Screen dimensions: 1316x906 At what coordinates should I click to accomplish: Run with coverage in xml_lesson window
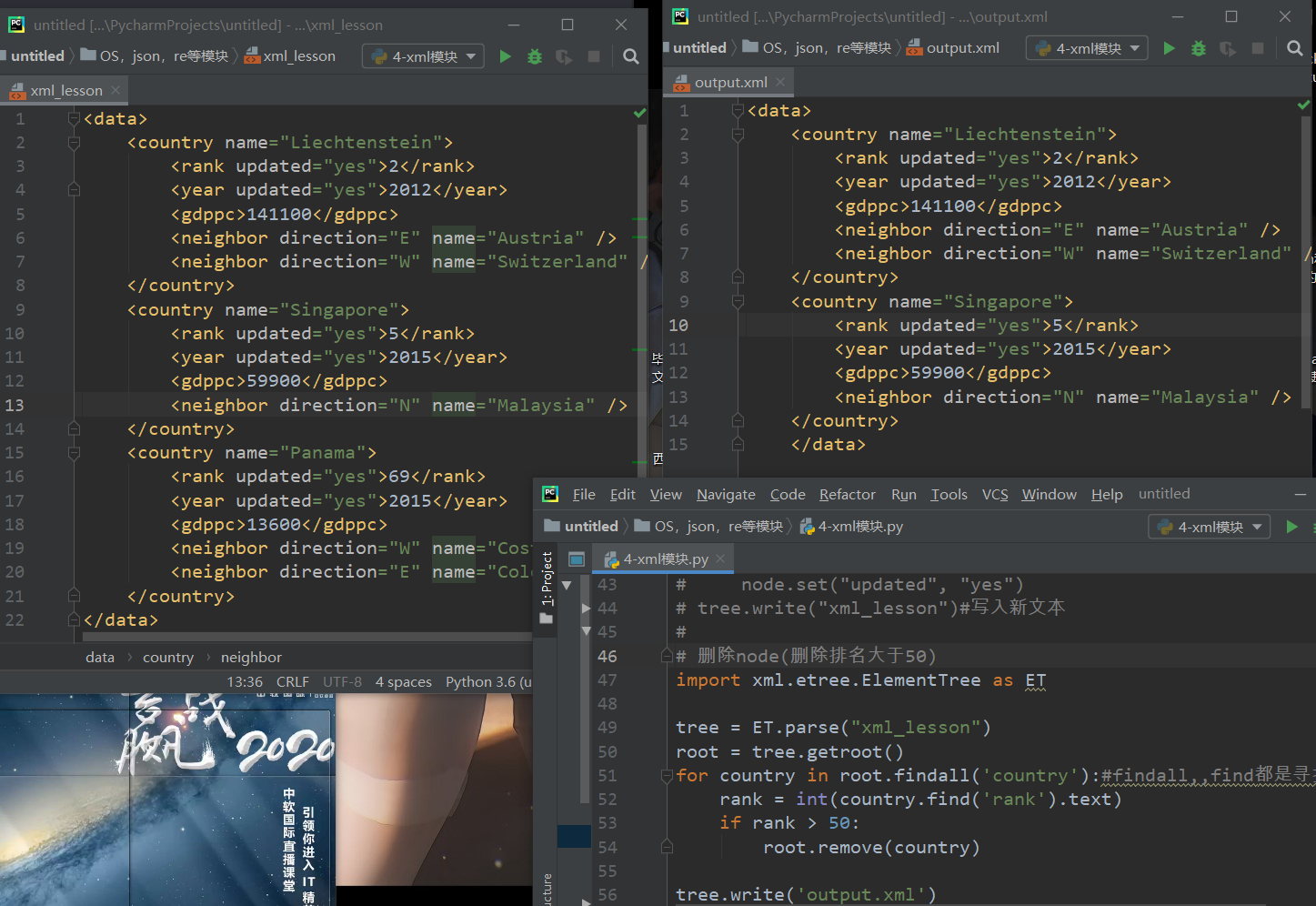(564, 56)
